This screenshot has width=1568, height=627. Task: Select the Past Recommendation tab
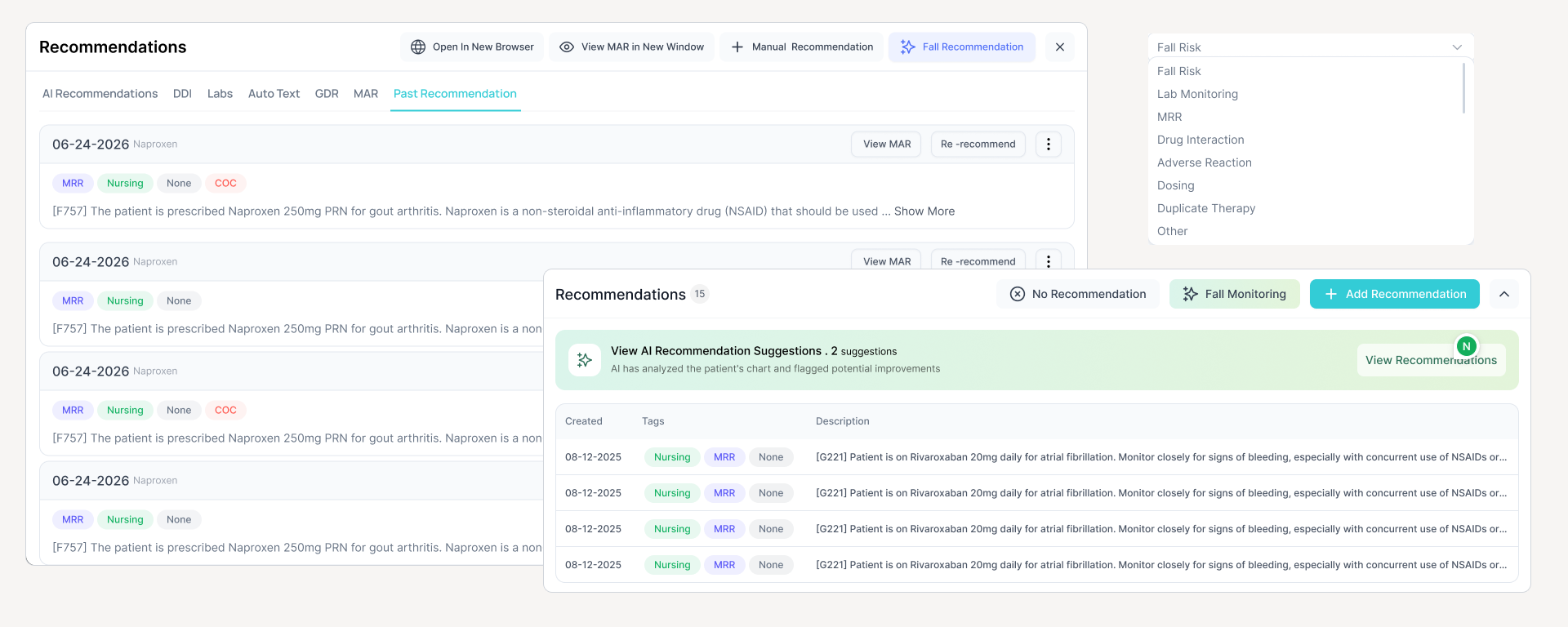coord(455,94)
